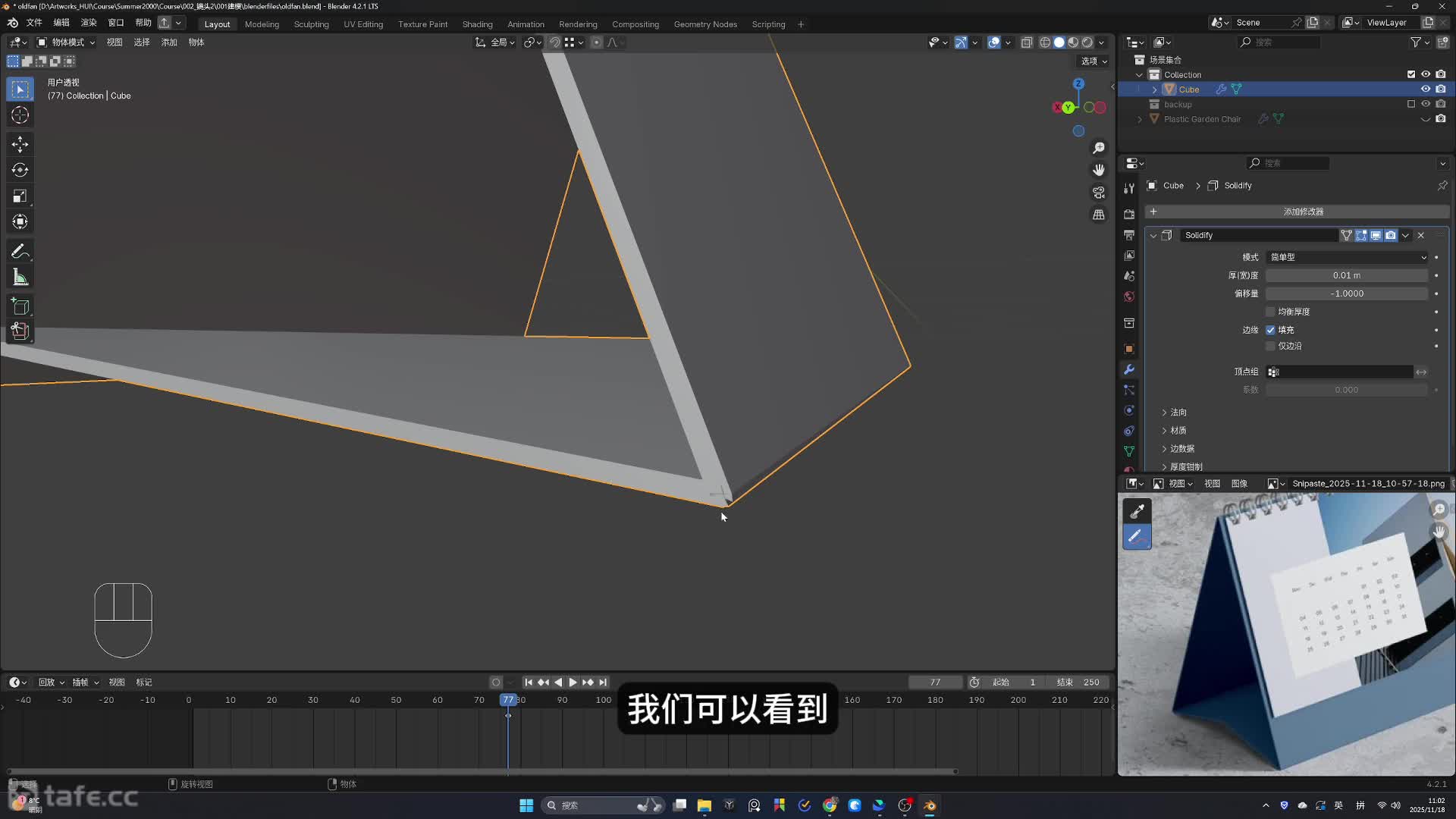Viewport: 1456px width, 819px height.
Task: Enable the 均衡厚度 checkbox
Action: click(1270, 312)
